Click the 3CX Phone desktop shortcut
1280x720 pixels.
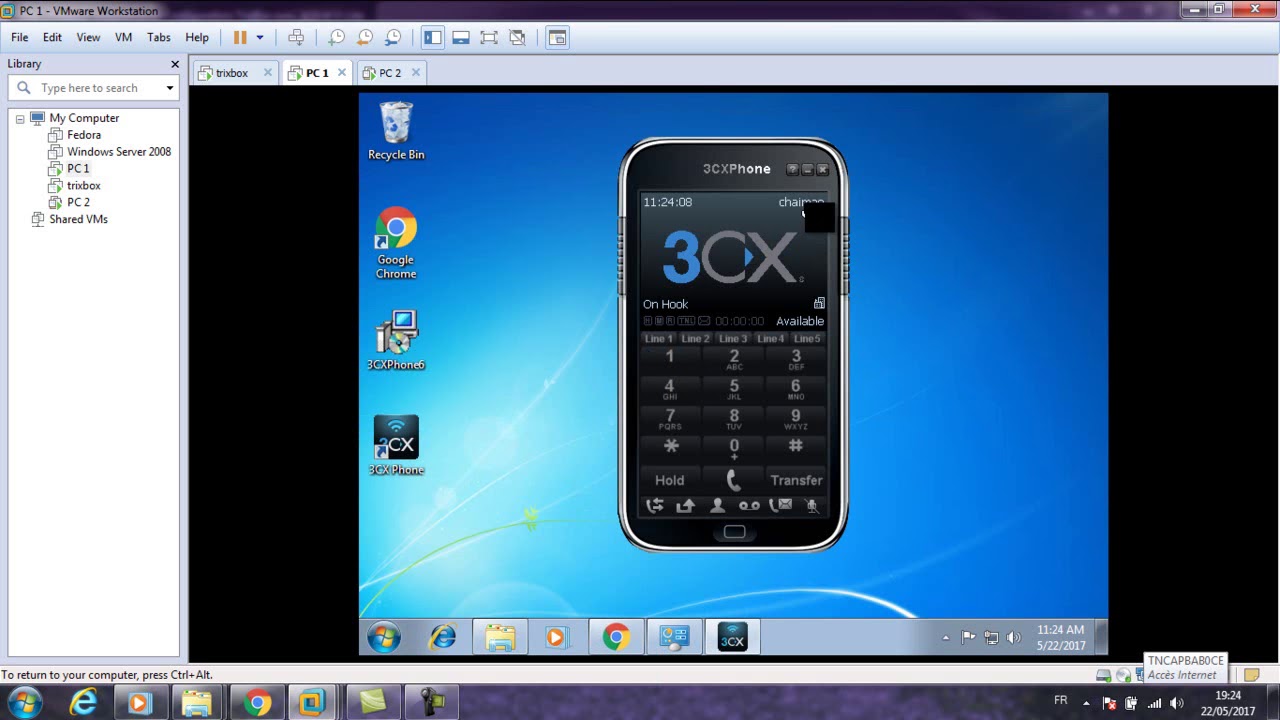[396, 446]
